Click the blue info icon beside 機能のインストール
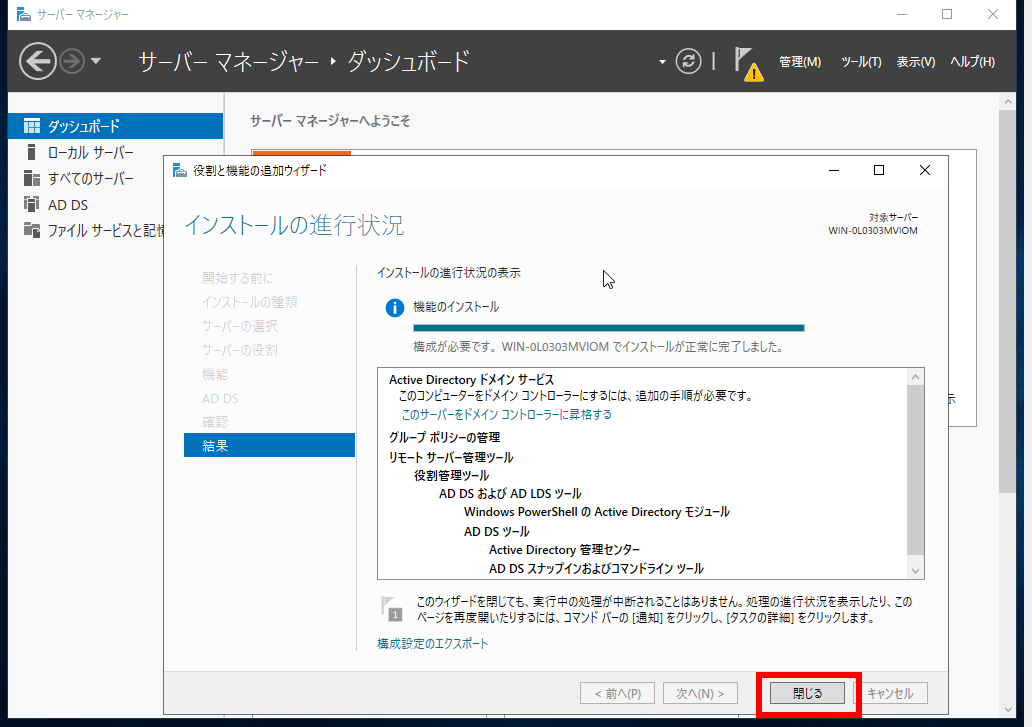This screenshot has width=1032, height=727. coord(394,307)
